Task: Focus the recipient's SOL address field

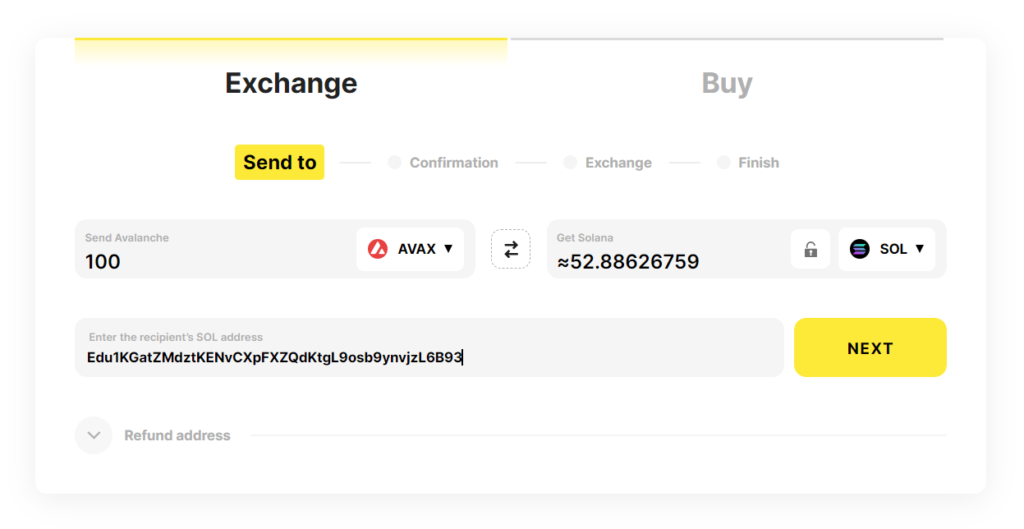Action: (x=430, y=356)
